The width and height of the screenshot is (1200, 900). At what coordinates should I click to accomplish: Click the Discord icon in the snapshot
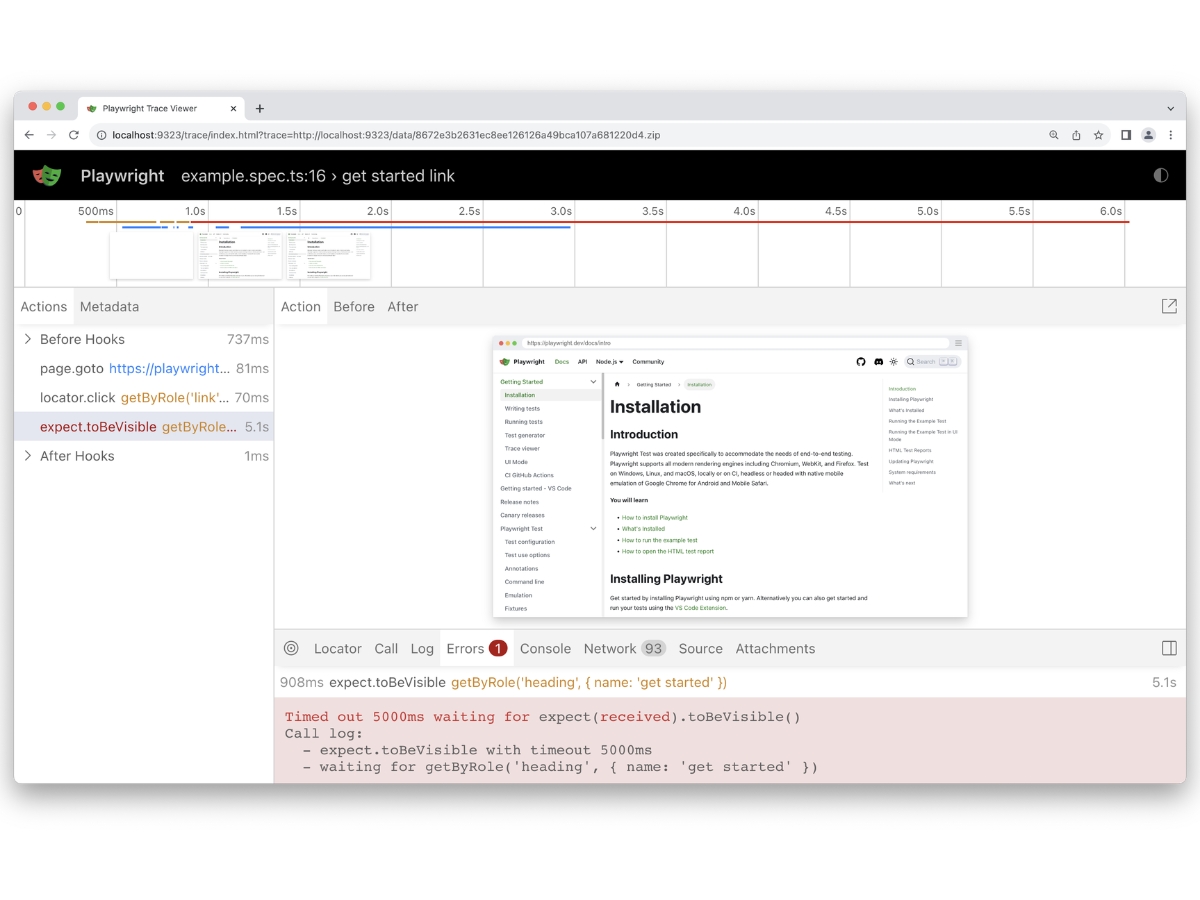[x=878, y=362]
